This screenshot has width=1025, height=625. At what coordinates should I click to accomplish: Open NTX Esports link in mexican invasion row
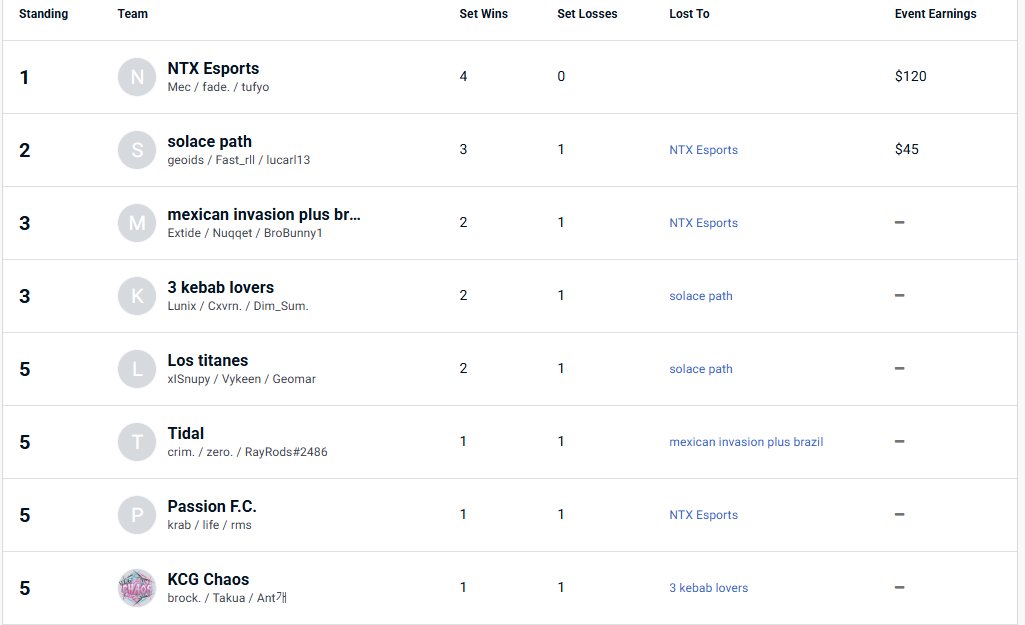pos(703,223)
